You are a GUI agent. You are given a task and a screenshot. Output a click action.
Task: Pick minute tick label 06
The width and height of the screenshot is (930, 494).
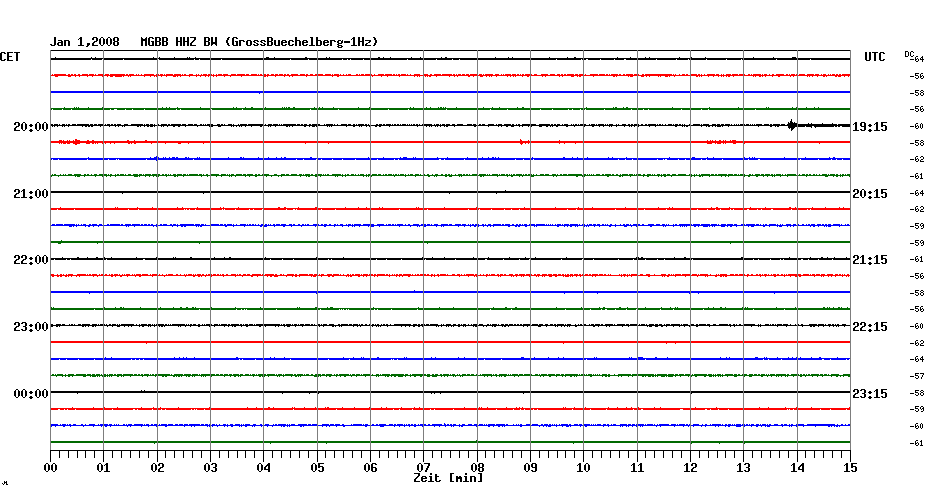click(x=370, y=467)
